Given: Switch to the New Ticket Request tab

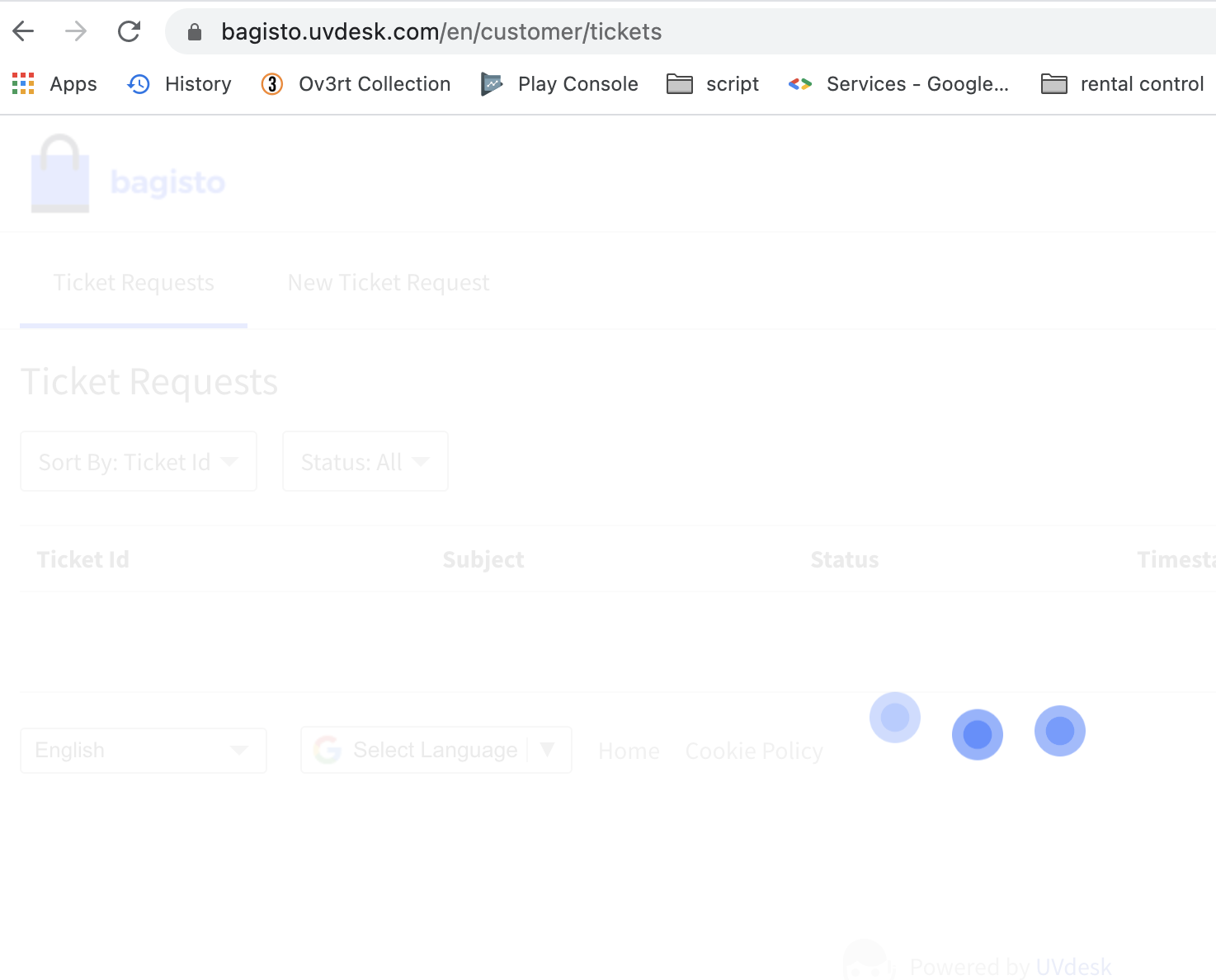Looking at the screenshot, I should [x=389, y=283].
